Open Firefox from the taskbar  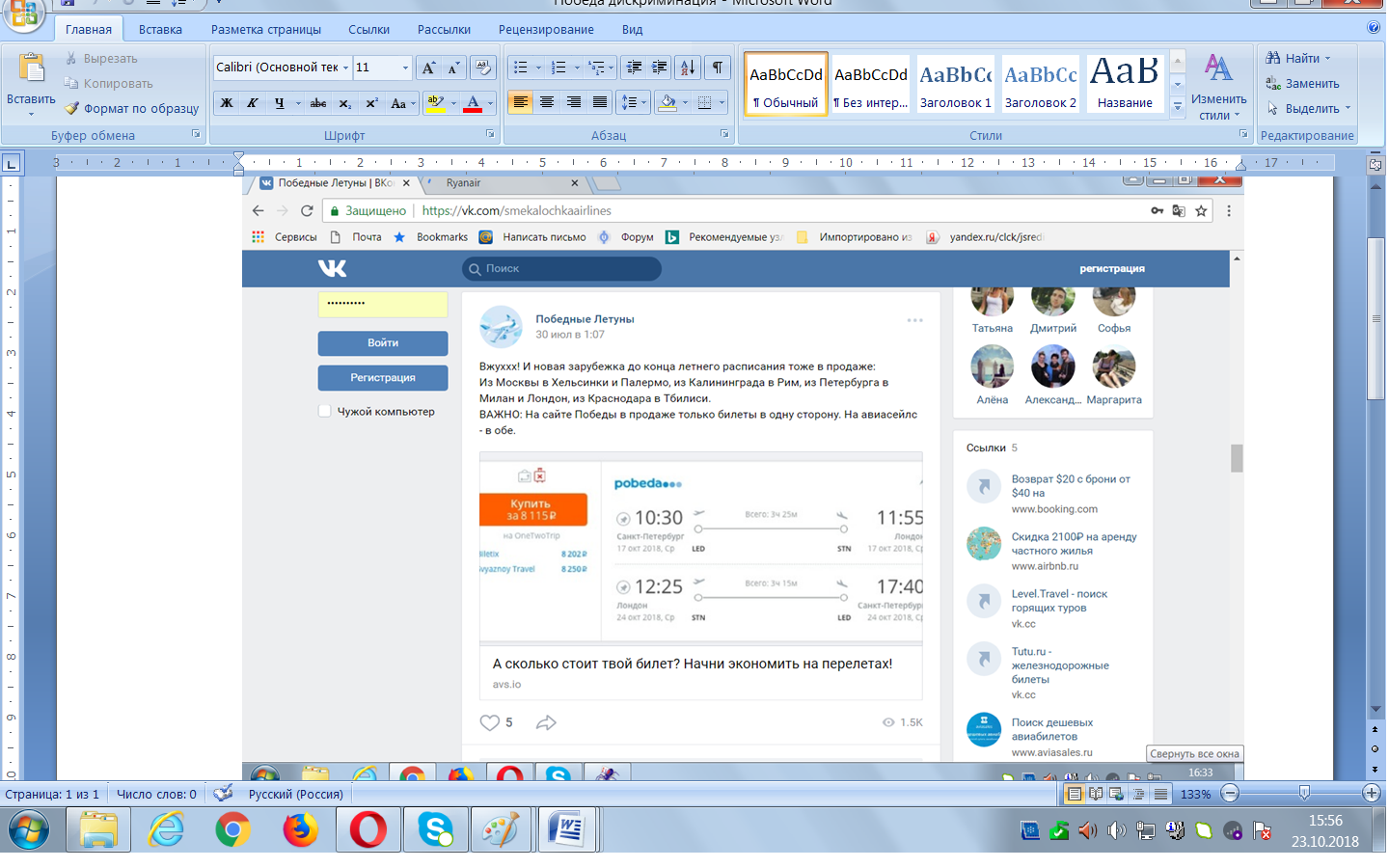point(300,829)
